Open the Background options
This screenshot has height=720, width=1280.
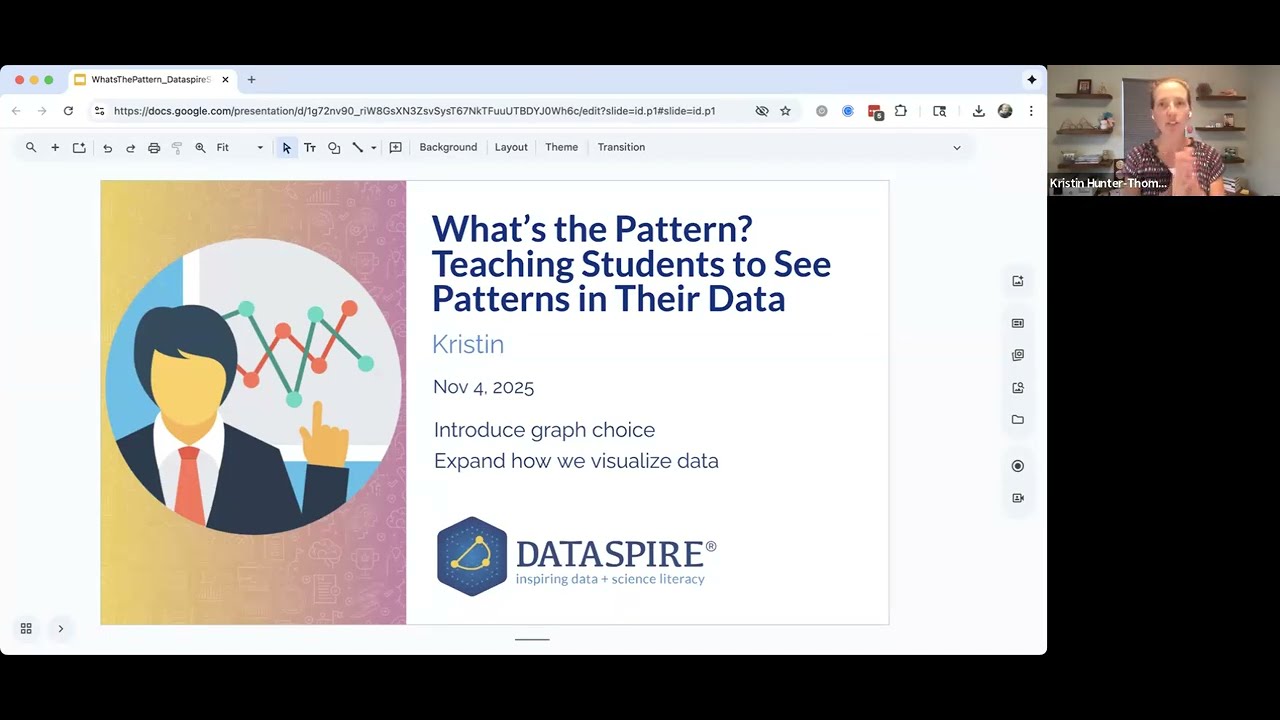point(448,147)
